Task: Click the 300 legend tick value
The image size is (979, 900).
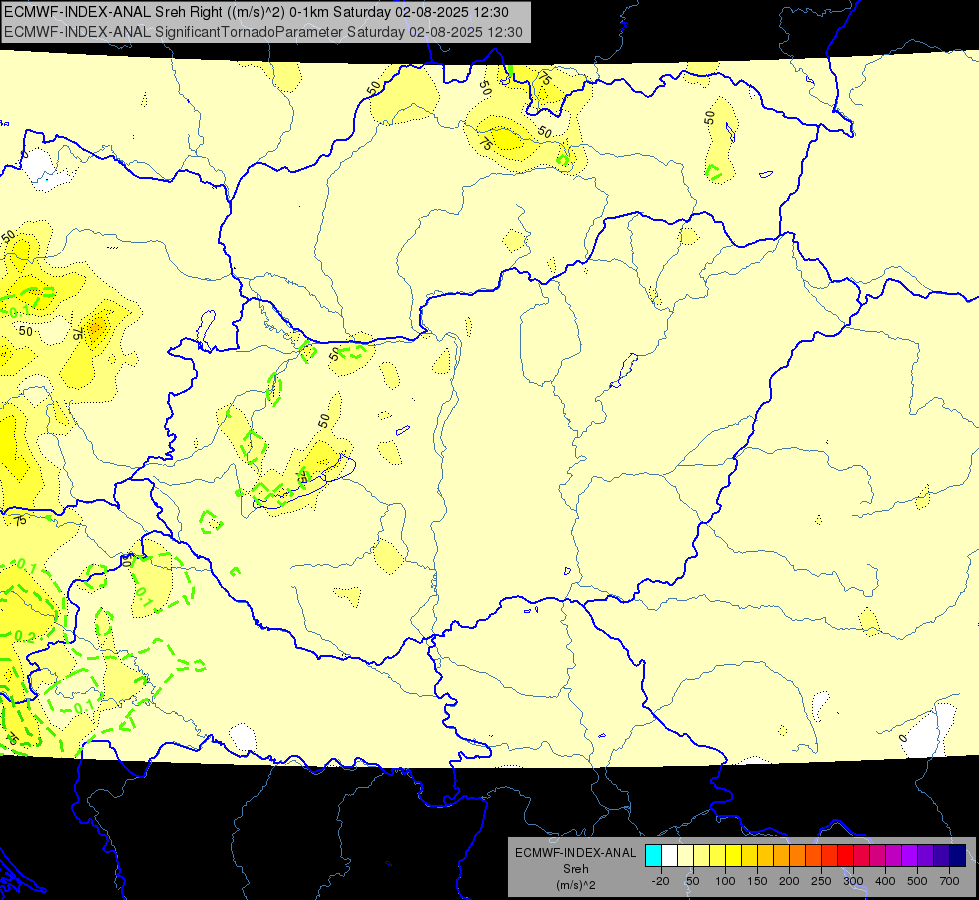Action: 854,881
